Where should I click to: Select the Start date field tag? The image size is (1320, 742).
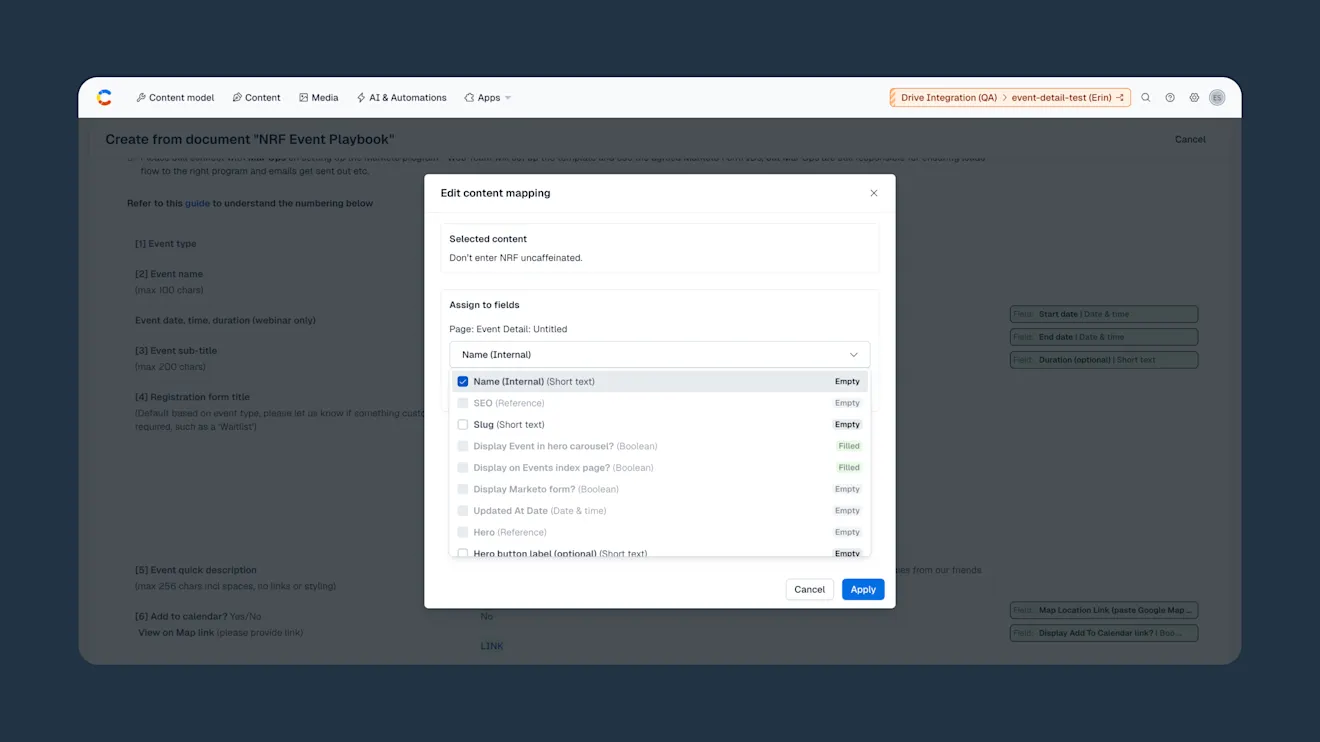(1104, 314)
